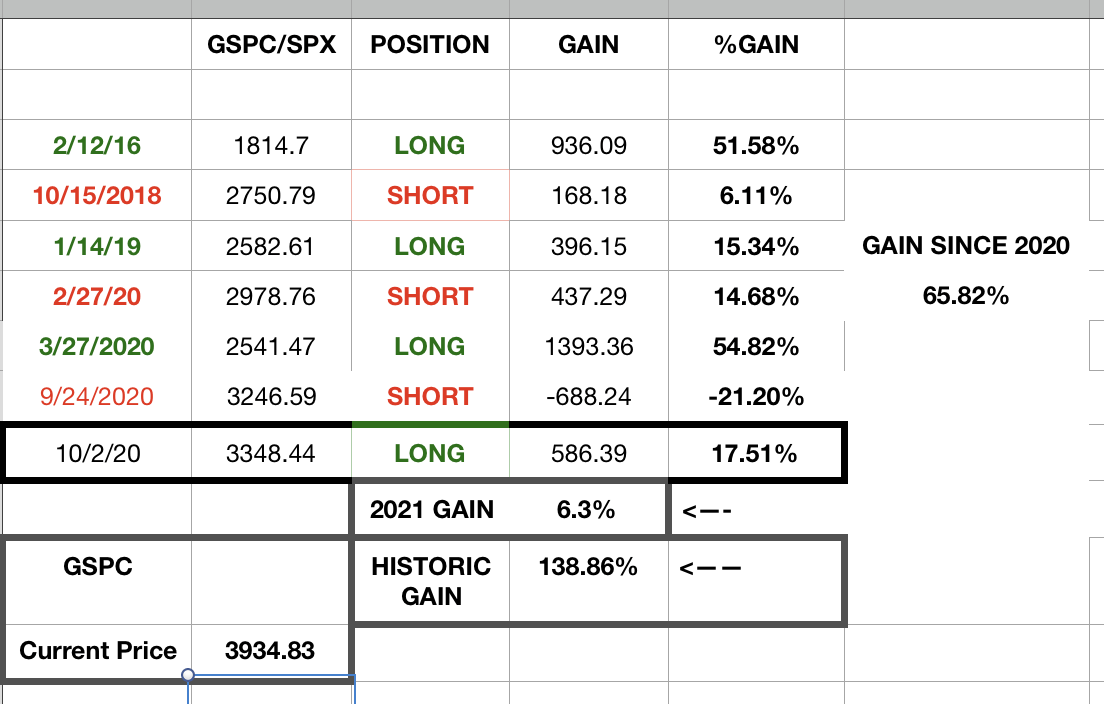Click the cell showing 2750.79

271,196
